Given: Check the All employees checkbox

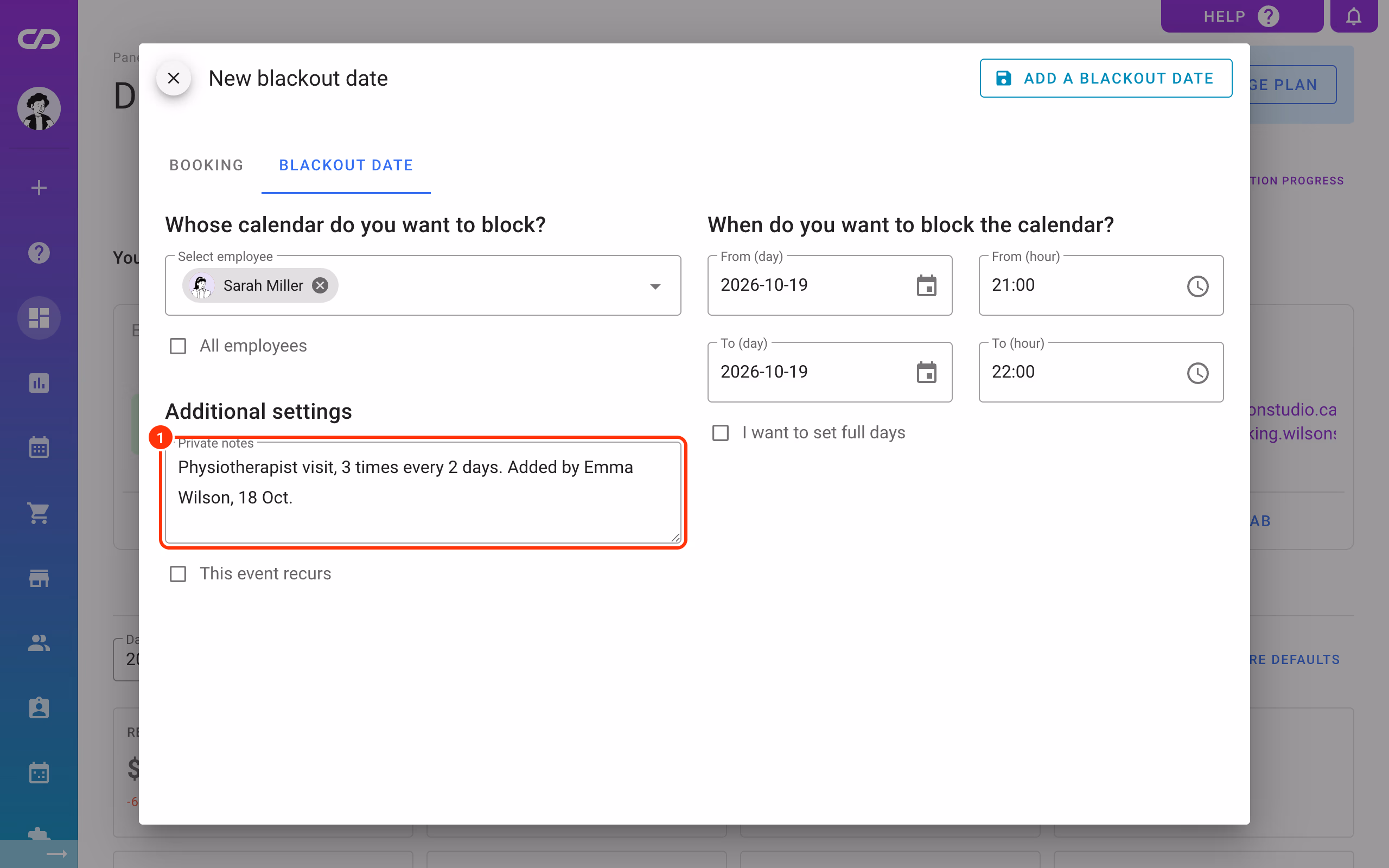Looking at the screenshot, I should (178, 346).
